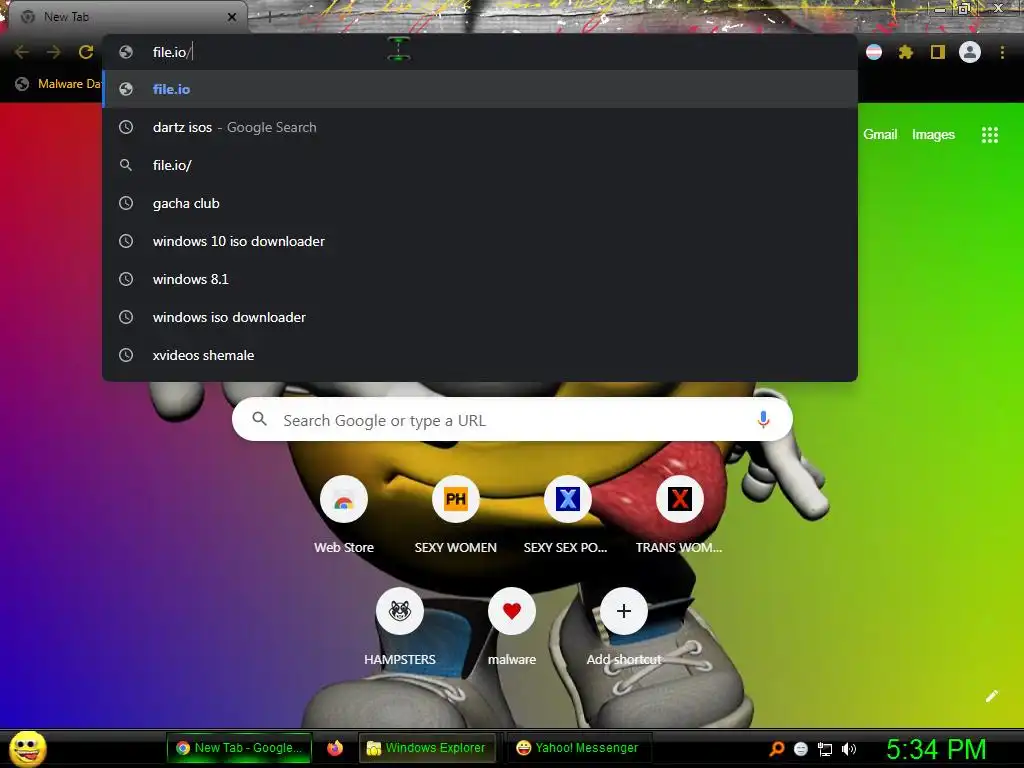Open the Chrome profile avatar

(x=970, y=52)
